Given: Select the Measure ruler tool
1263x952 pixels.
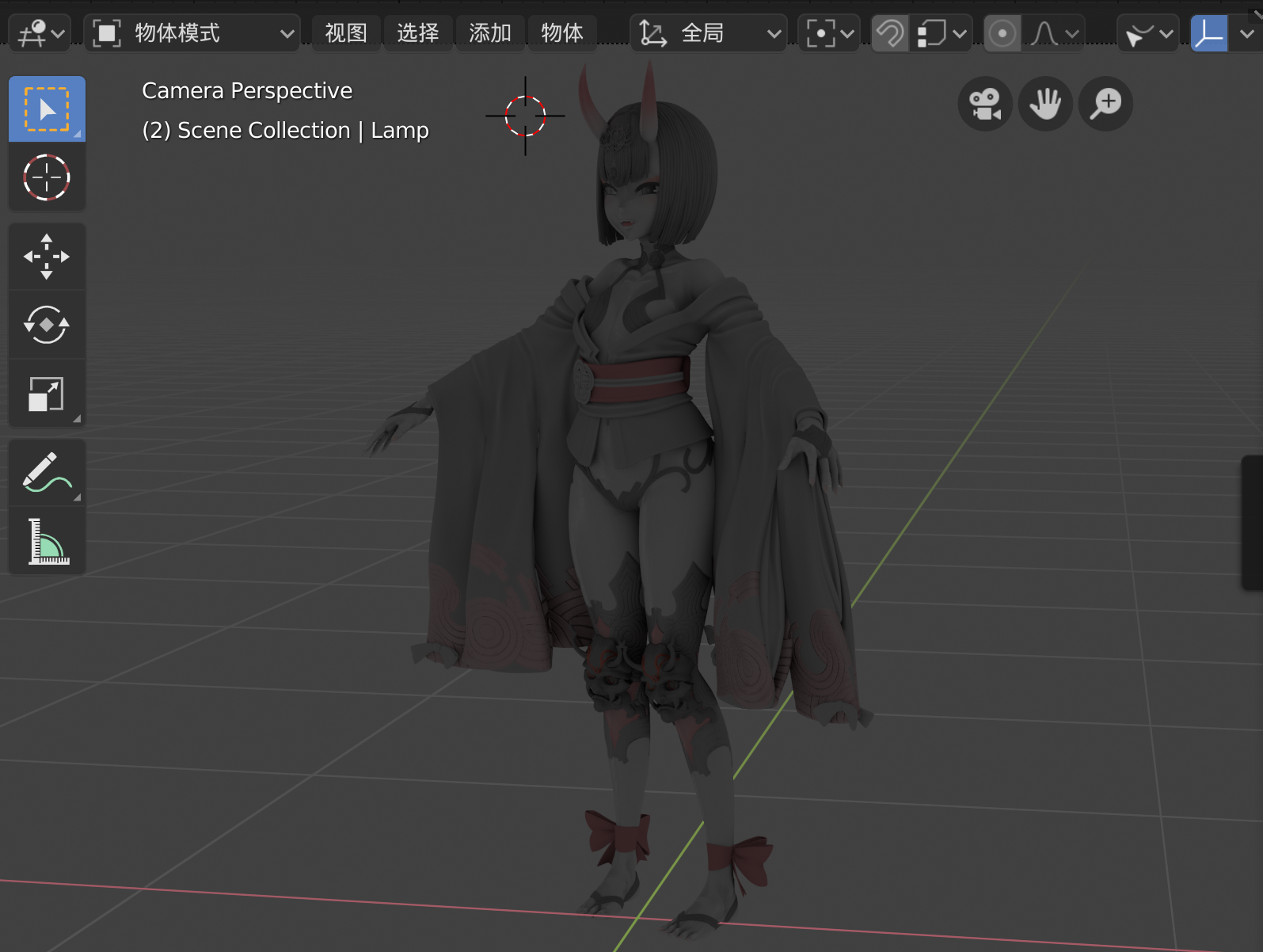Looking at the screenshot, I should coord(47,542).
